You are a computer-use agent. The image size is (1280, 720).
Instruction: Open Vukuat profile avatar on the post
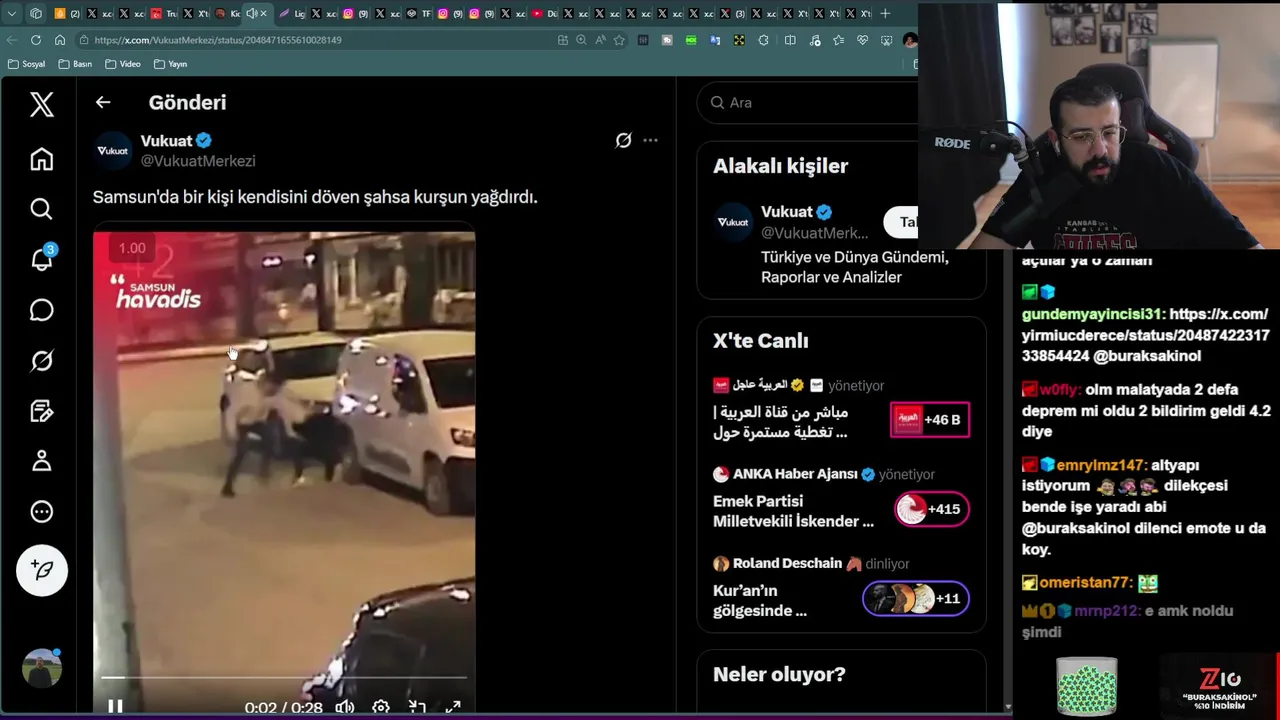point(113,151)
